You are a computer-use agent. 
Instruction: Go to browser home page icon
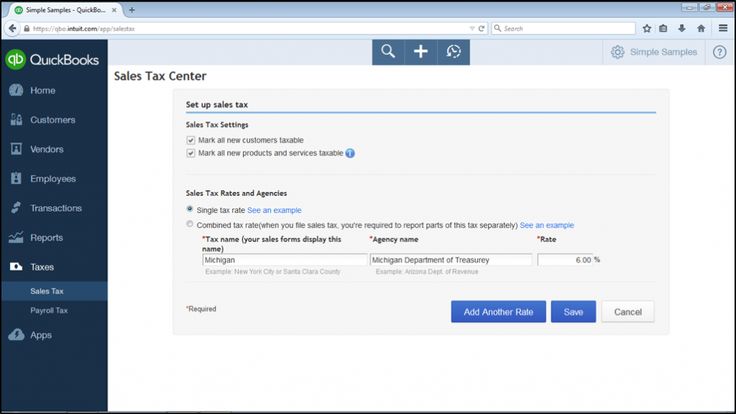point(701,29)
